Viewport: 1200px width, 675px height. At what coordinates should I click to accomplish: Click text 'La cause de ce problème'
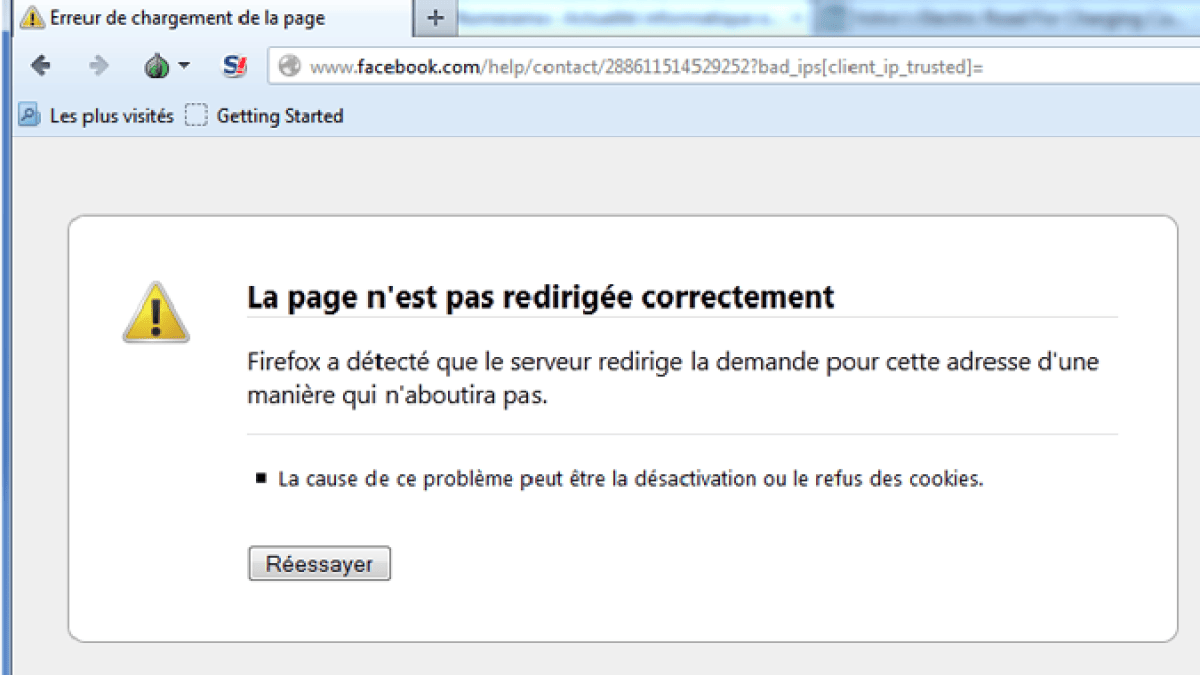[x=396, y=479]
